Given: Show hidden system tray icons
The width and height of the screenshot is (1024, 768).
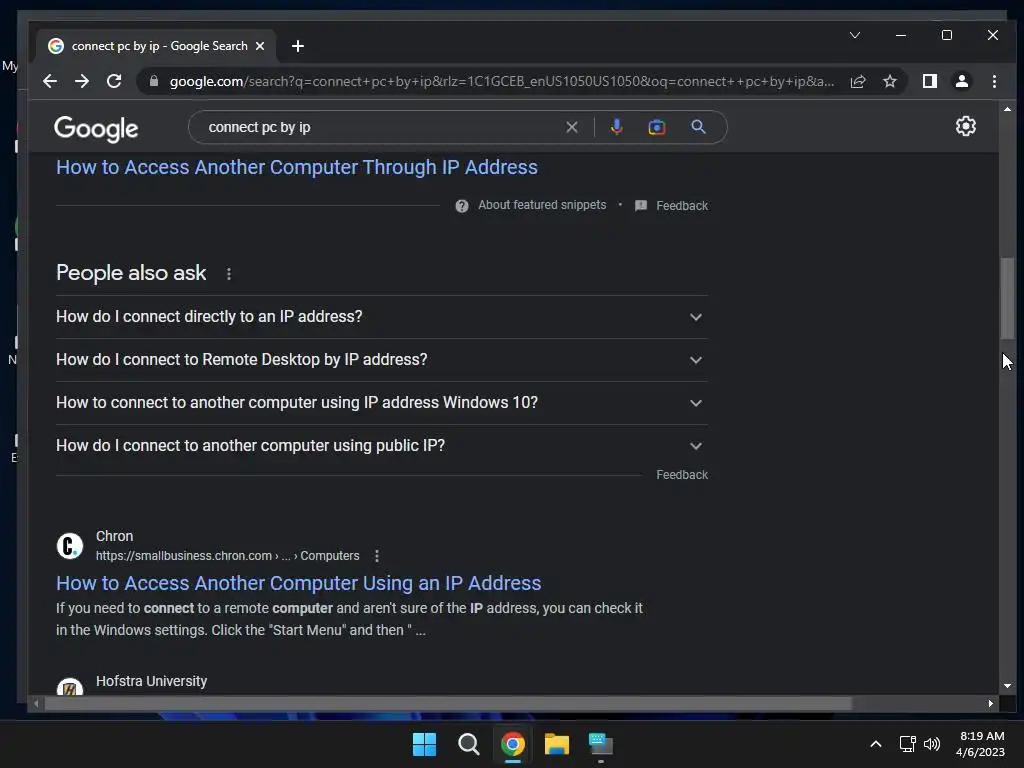Looking at the screenshot, I should (x=876, y=744).
